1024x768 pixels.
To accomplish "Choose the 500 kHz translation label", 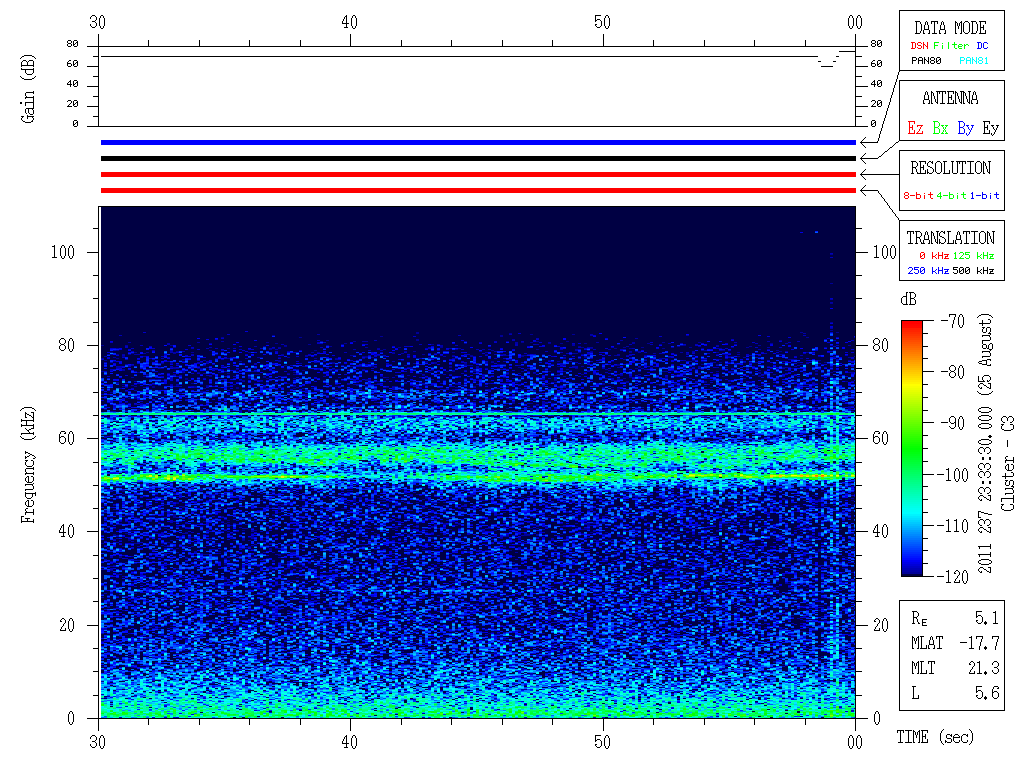I will tap(973, 271).
